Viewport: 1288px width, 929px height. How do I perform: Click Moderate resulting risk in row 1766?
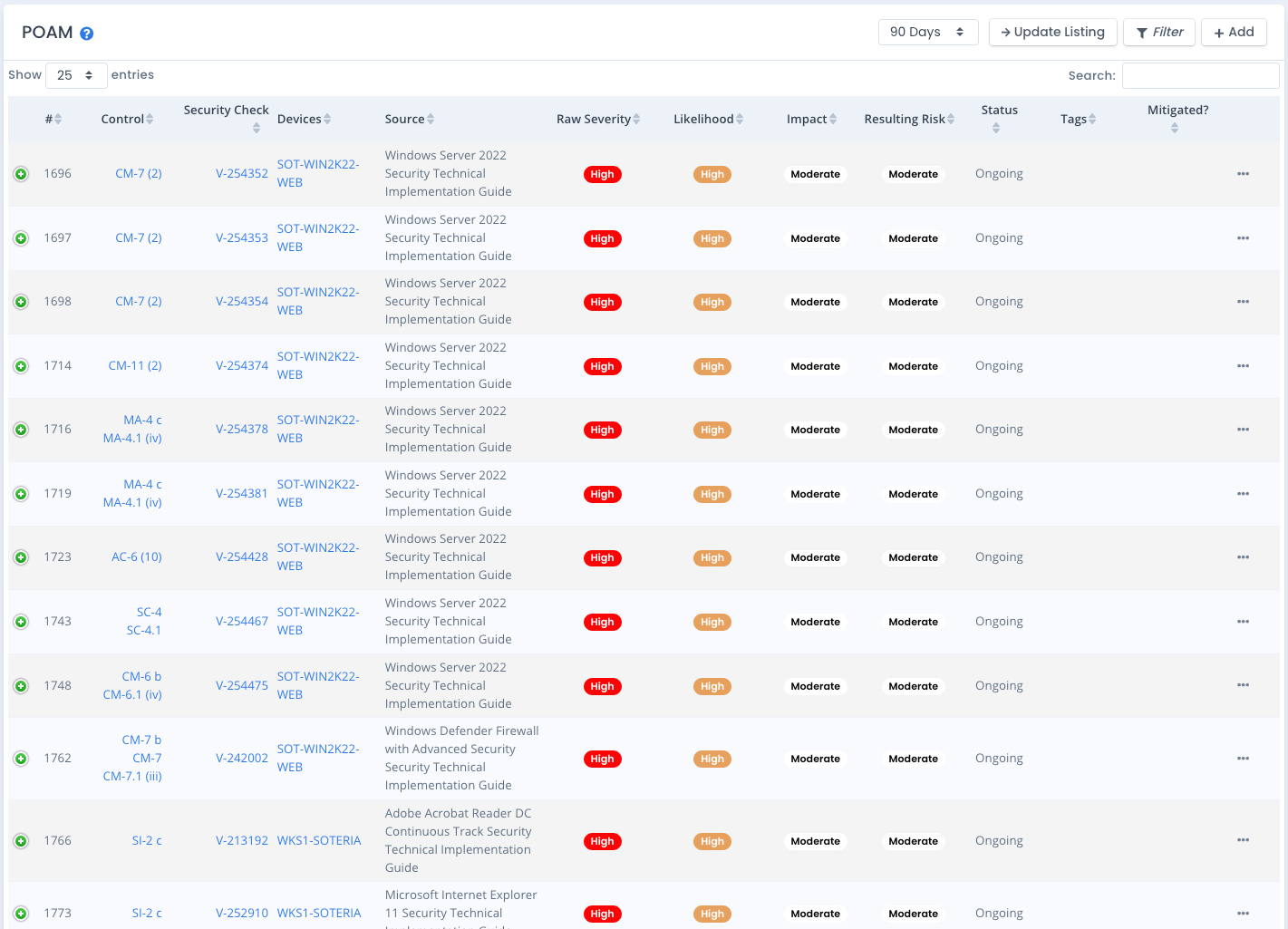click(914, 842)
